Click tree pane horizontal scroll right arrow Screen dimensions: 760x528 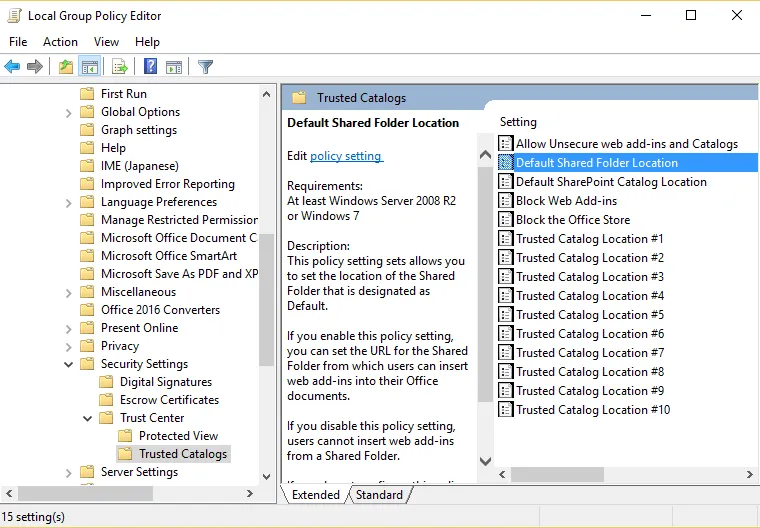[250, 494]
